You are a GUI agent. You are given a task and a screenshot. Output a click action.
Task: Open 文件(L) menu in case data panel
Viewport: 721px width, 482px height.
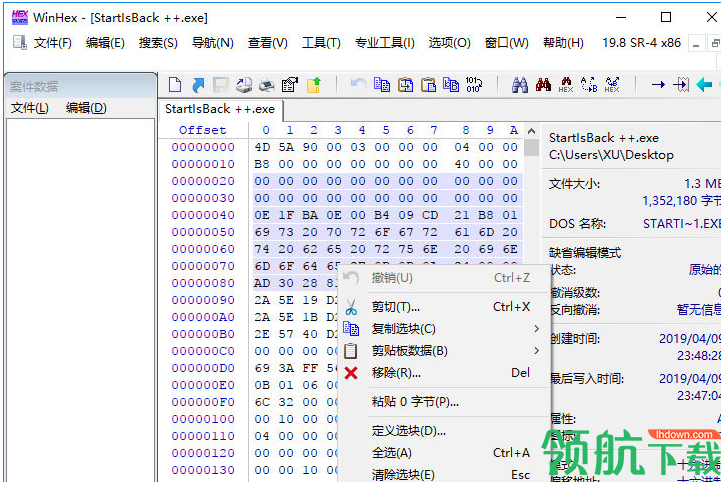[29, 108]
